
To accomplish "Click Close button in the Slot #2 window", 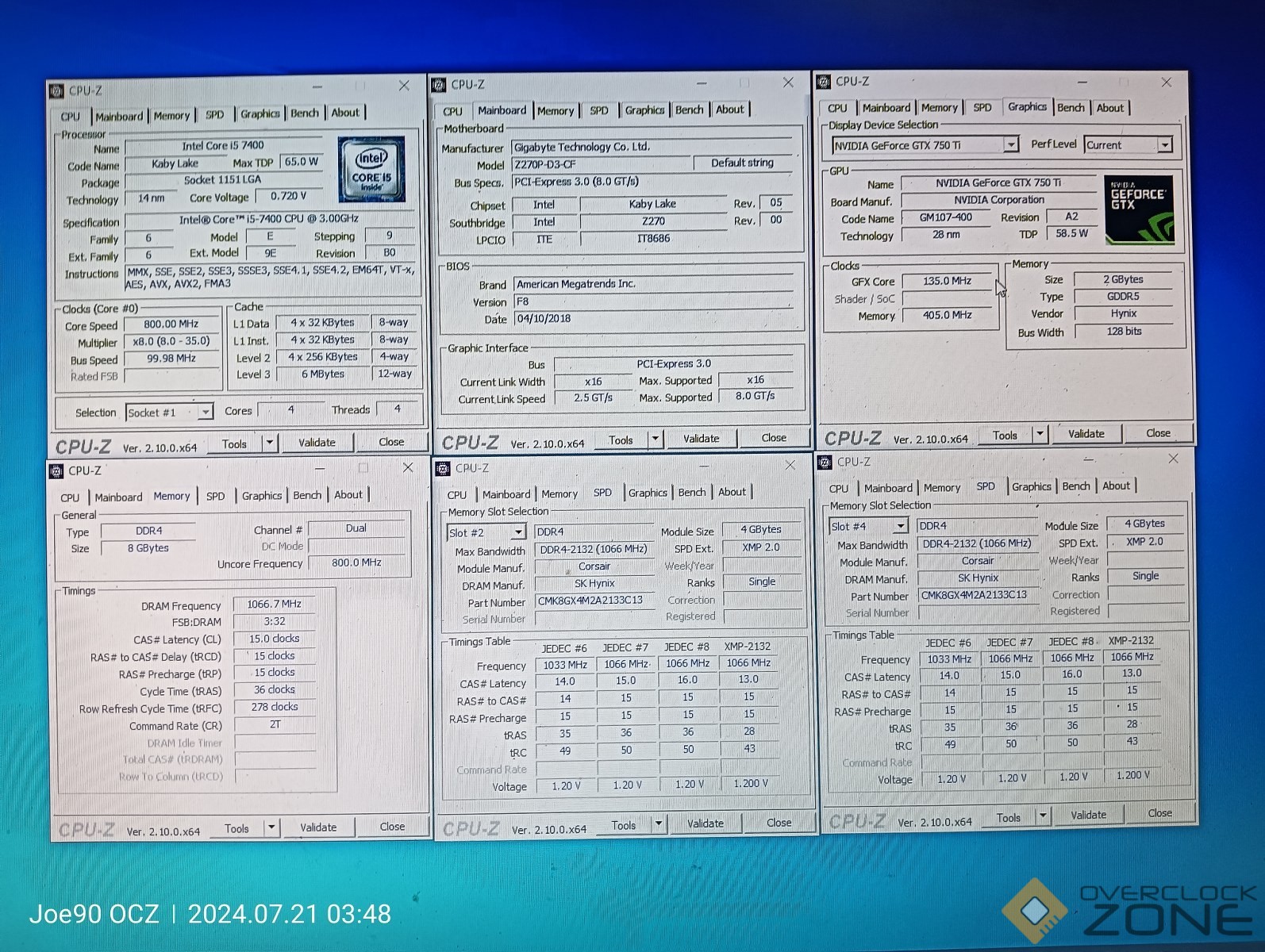I will (779, 823).
